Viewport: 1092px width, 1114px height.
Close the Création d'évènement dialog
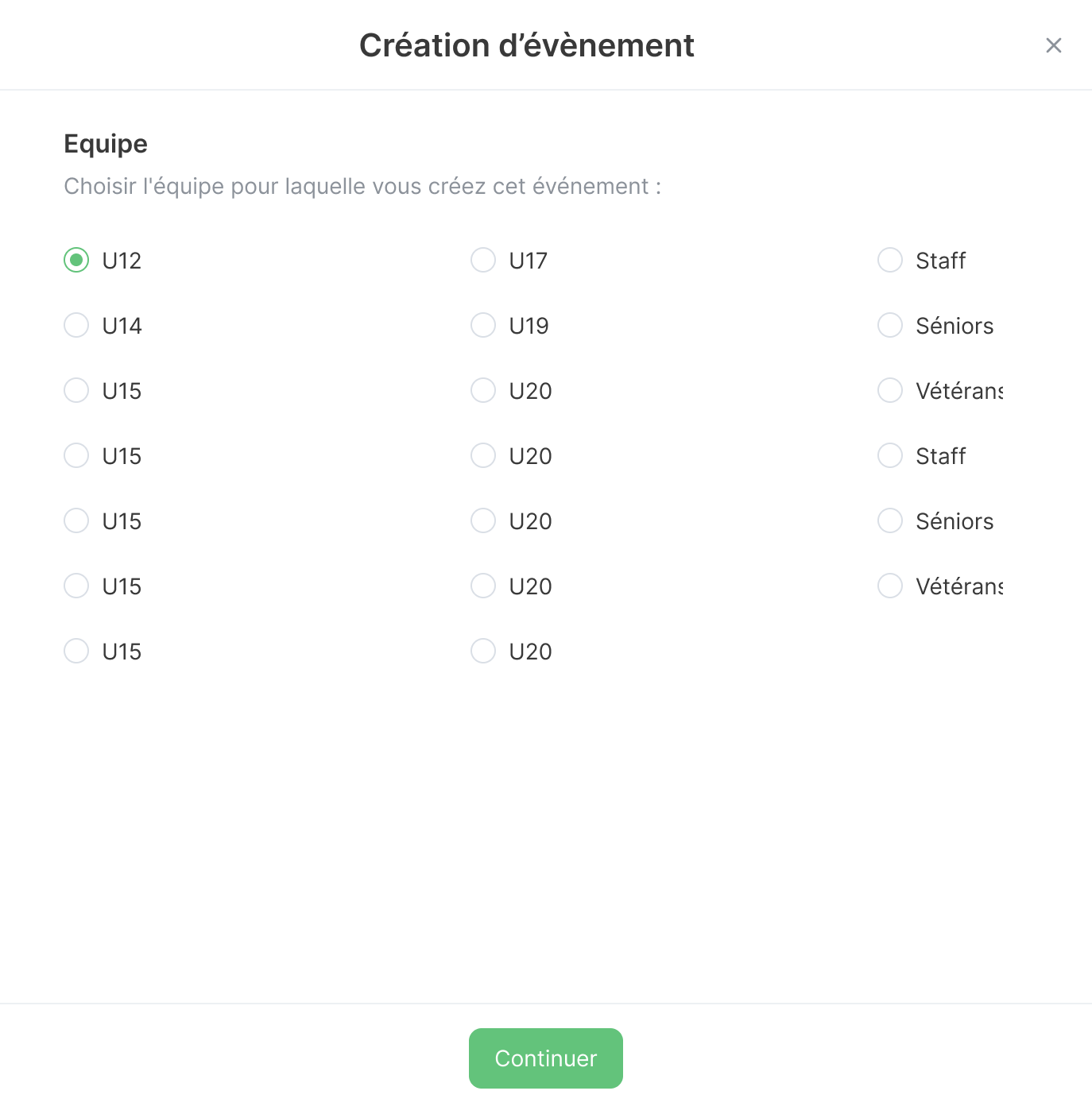point(1053,46)
